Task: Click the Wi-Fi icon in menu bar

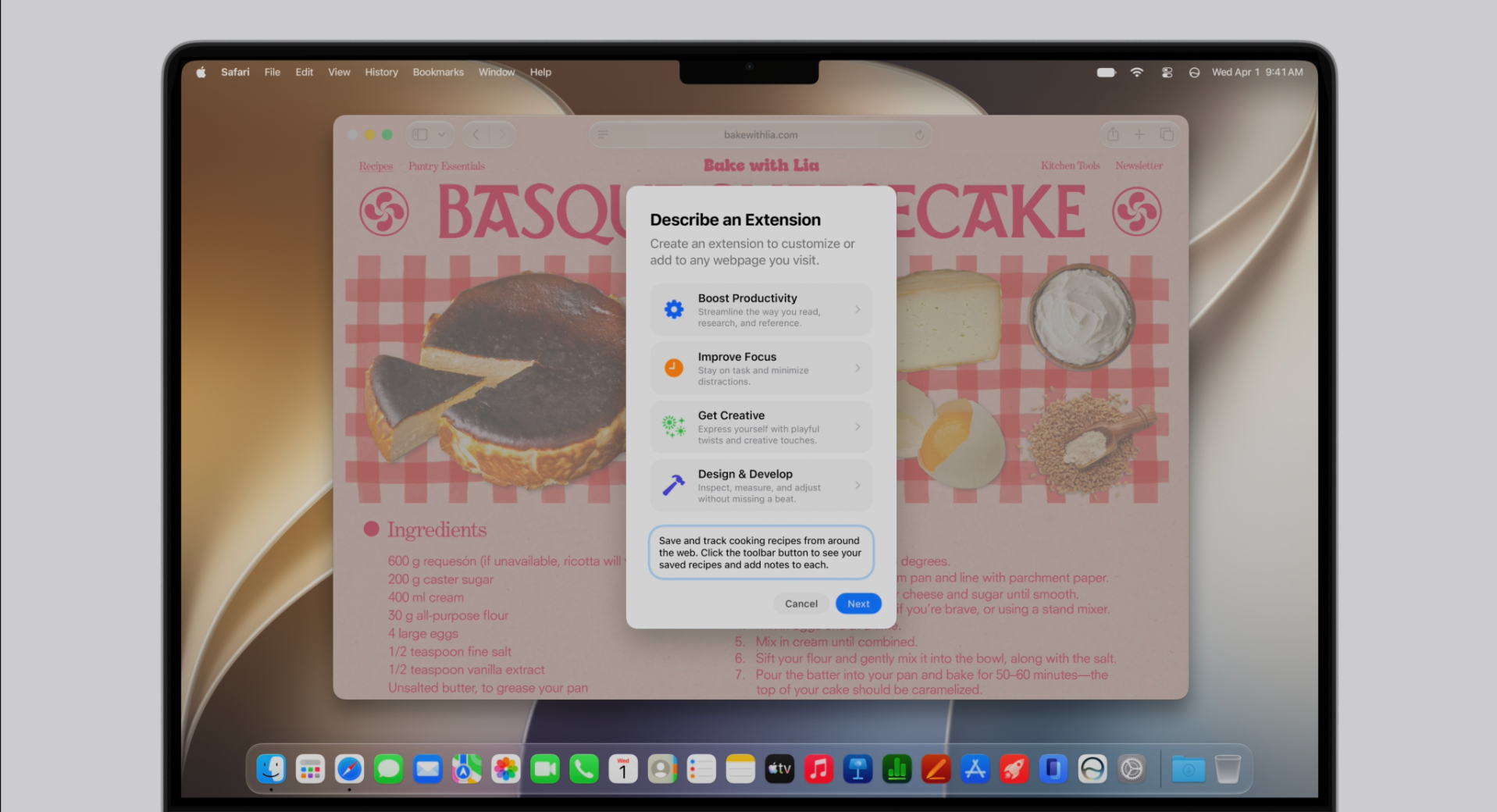Action: pyautogui.click(x=1137, y=72)
